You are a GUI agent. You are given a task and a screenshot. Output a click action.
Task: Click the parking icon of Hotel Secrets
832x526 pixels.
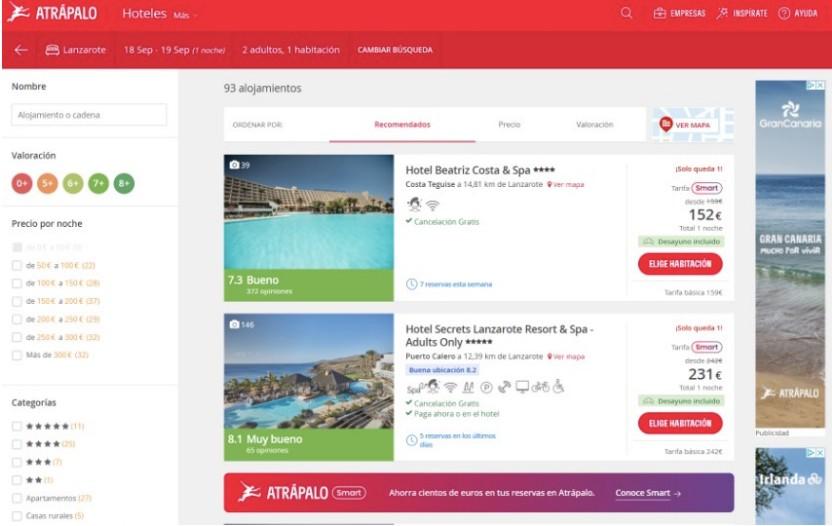pos(487,387)
